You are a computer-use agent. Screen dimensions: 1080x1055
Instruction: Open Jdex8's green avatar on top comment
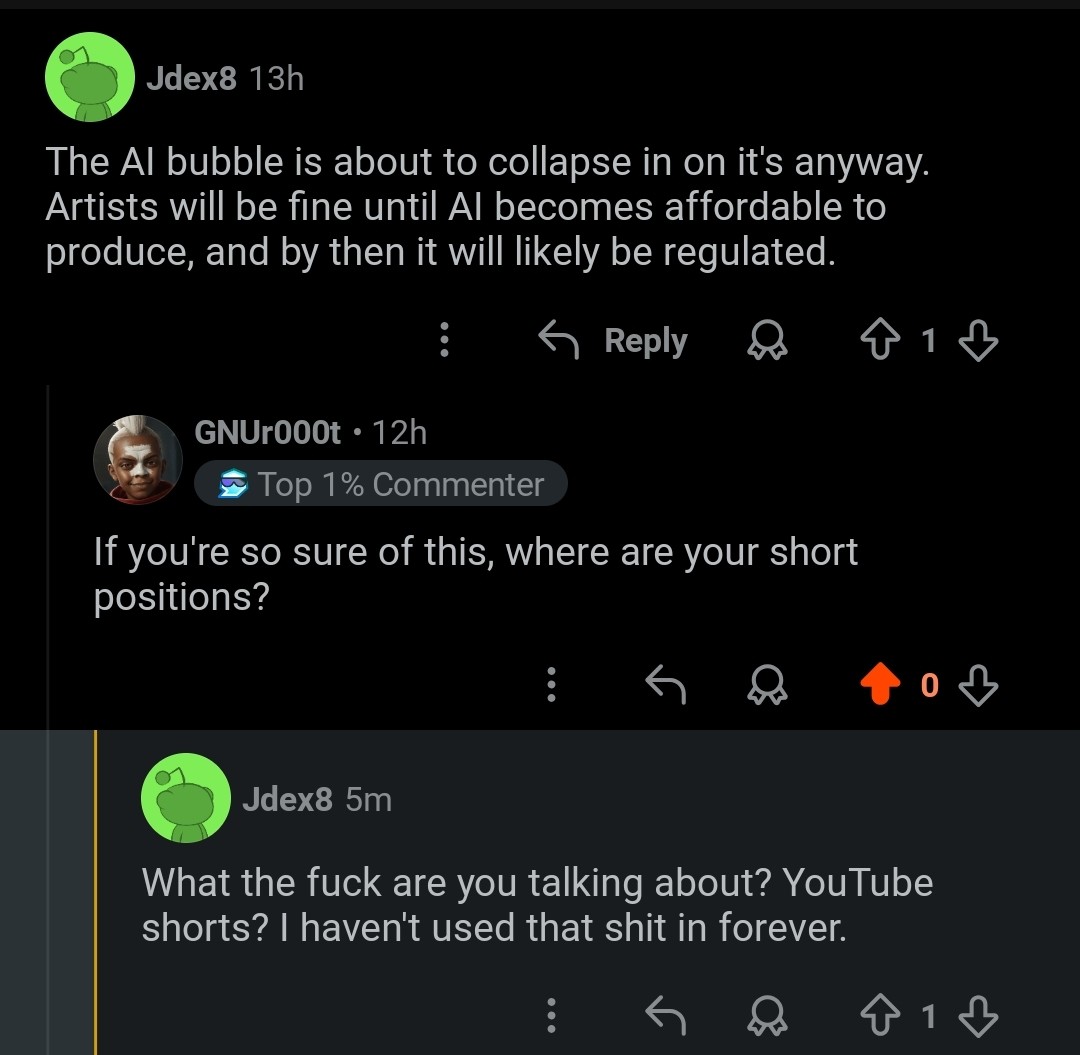coord(91,77)
